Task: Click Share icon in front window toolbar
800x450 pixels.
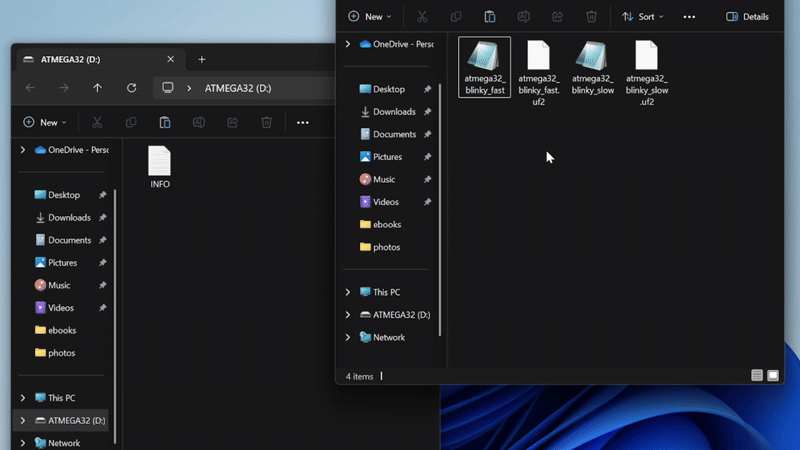Action: [557, 17]
